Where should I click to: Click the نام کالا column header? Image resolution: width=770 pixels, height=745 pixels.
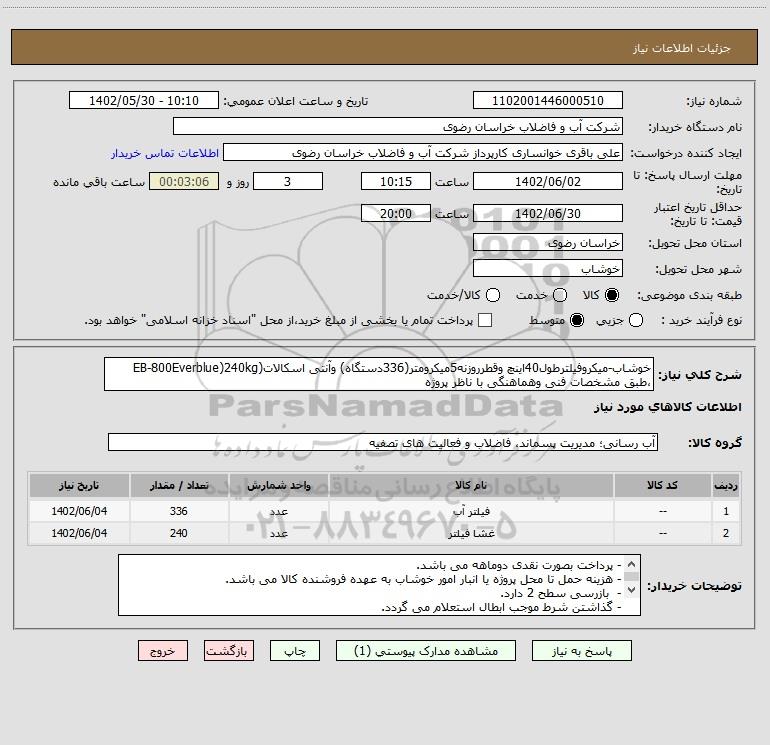471,485
